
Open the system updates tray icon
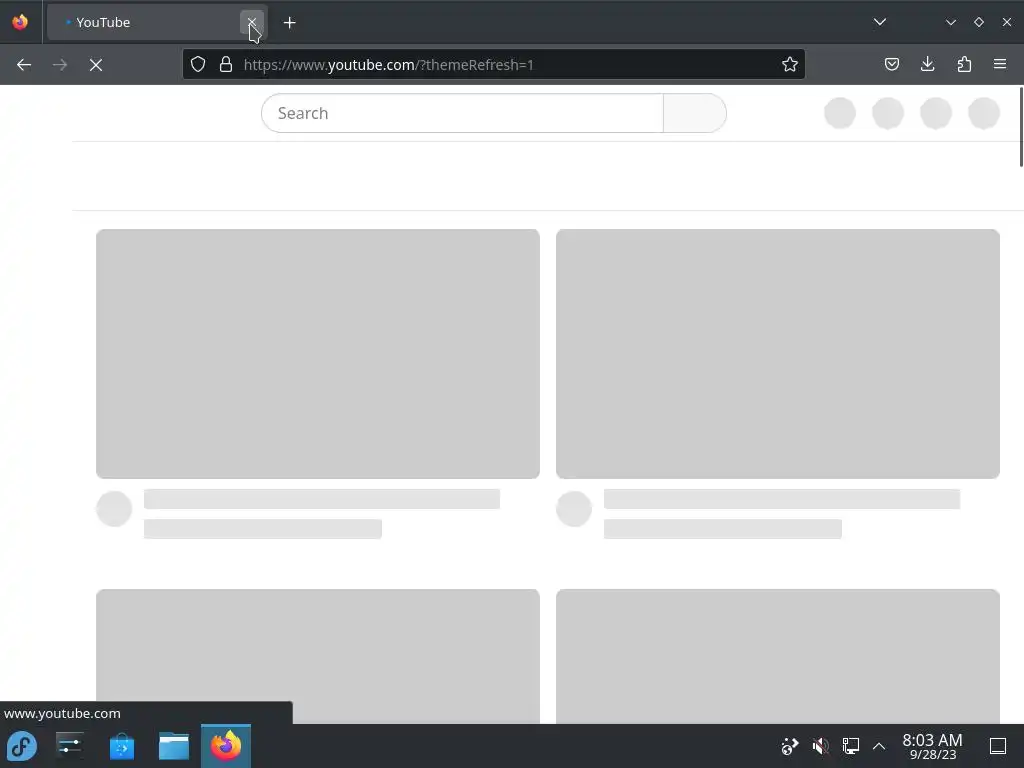[790, 746]
